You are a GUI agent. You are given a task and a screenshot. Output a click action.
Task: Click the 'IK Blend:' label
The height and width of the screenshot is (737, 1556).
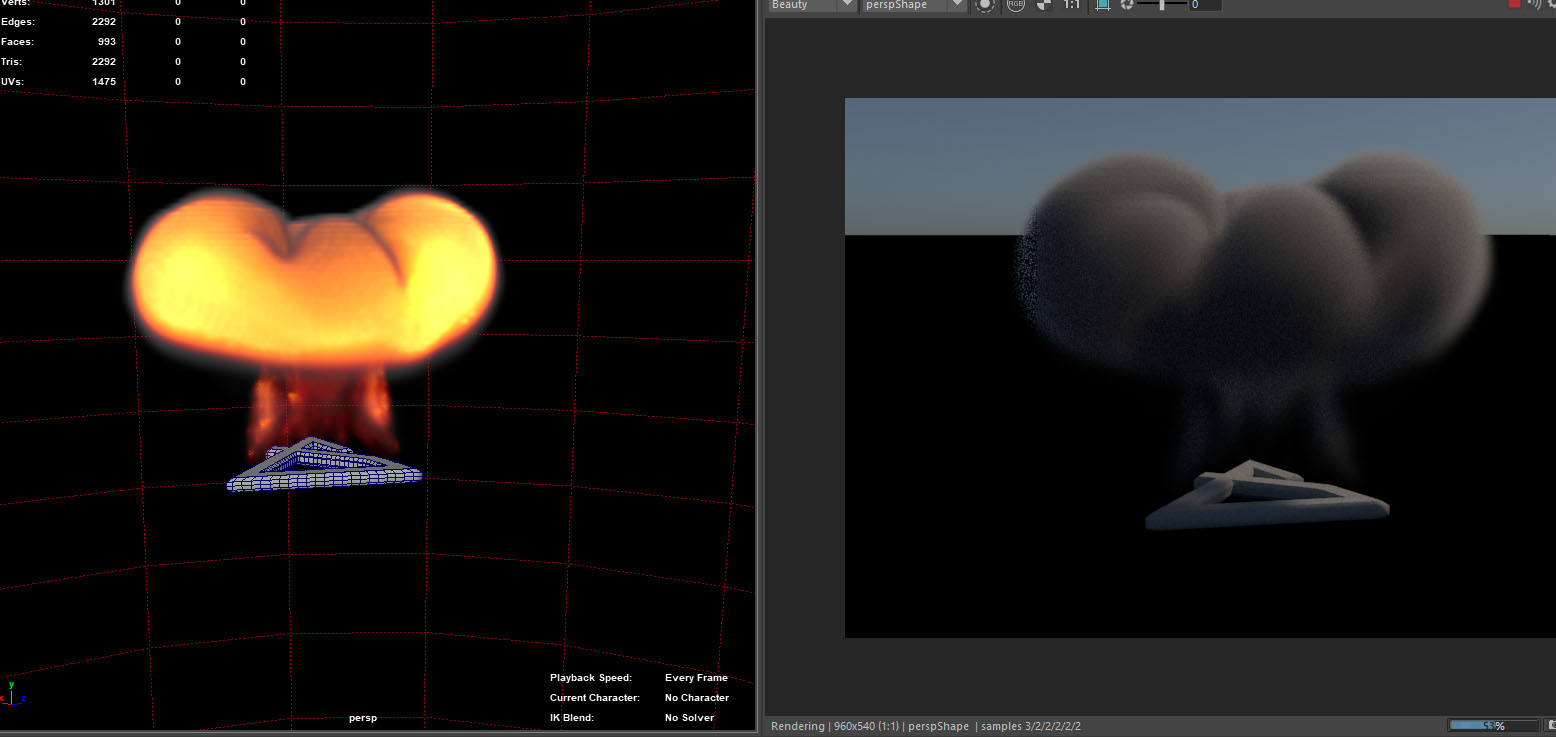(572, 718)
